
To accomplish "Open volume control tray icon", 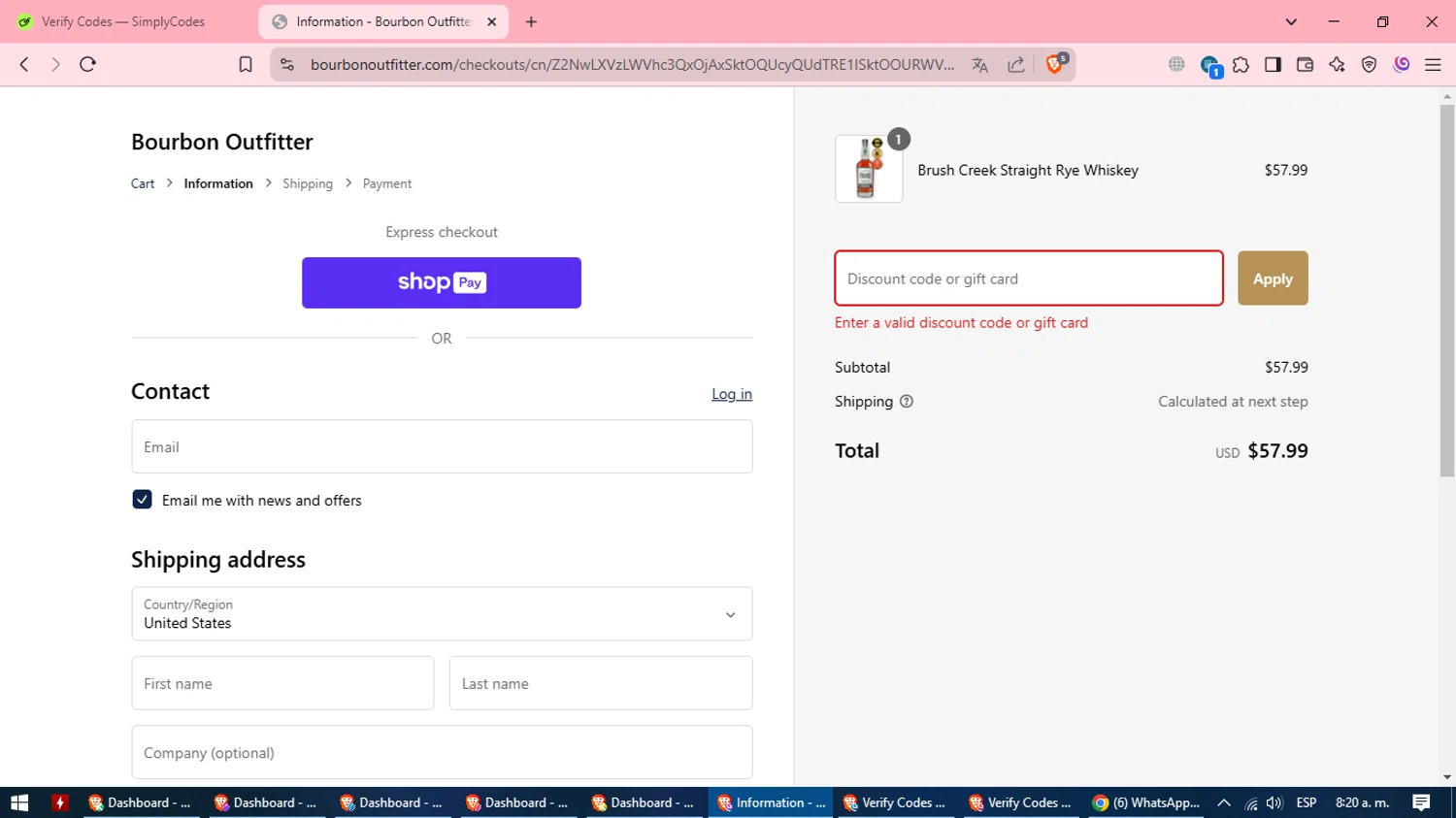I will pos(1274,802).
